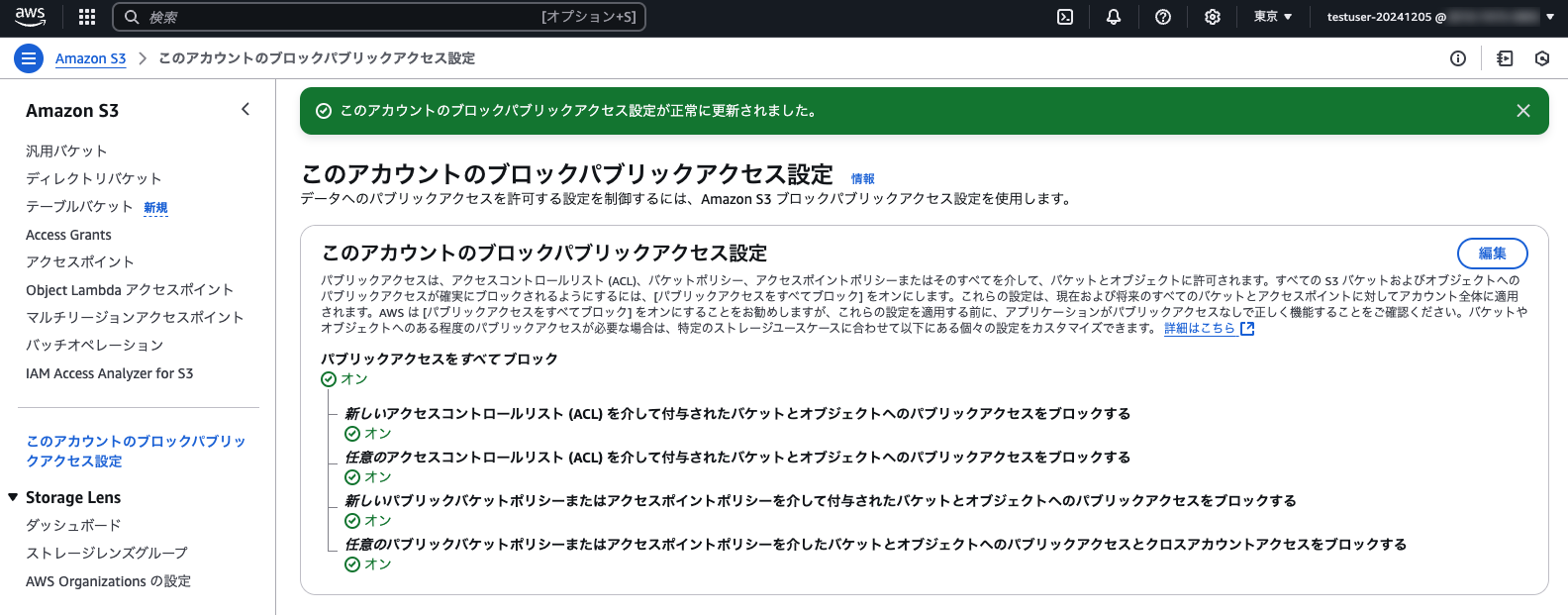Open the 情報 info link
The height and width of the screenshot is (615, 1568).
point(863,179)
